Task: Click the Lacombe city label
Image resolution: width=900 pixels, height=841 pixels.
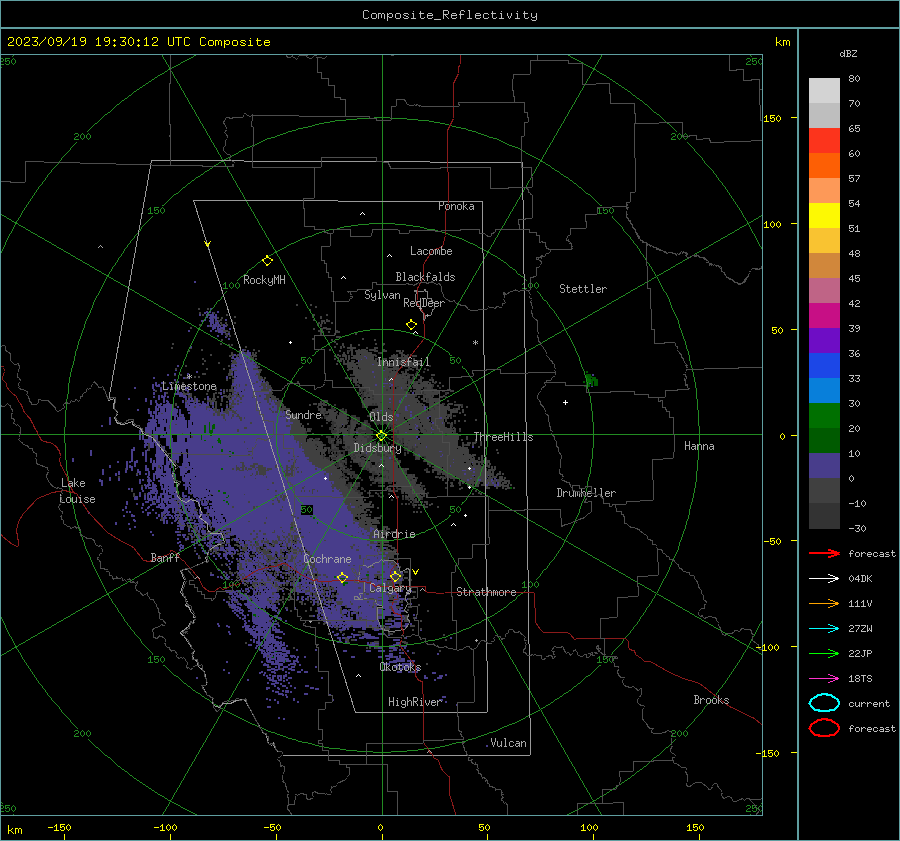Action: pyautogui.click(x=431, y=251)
